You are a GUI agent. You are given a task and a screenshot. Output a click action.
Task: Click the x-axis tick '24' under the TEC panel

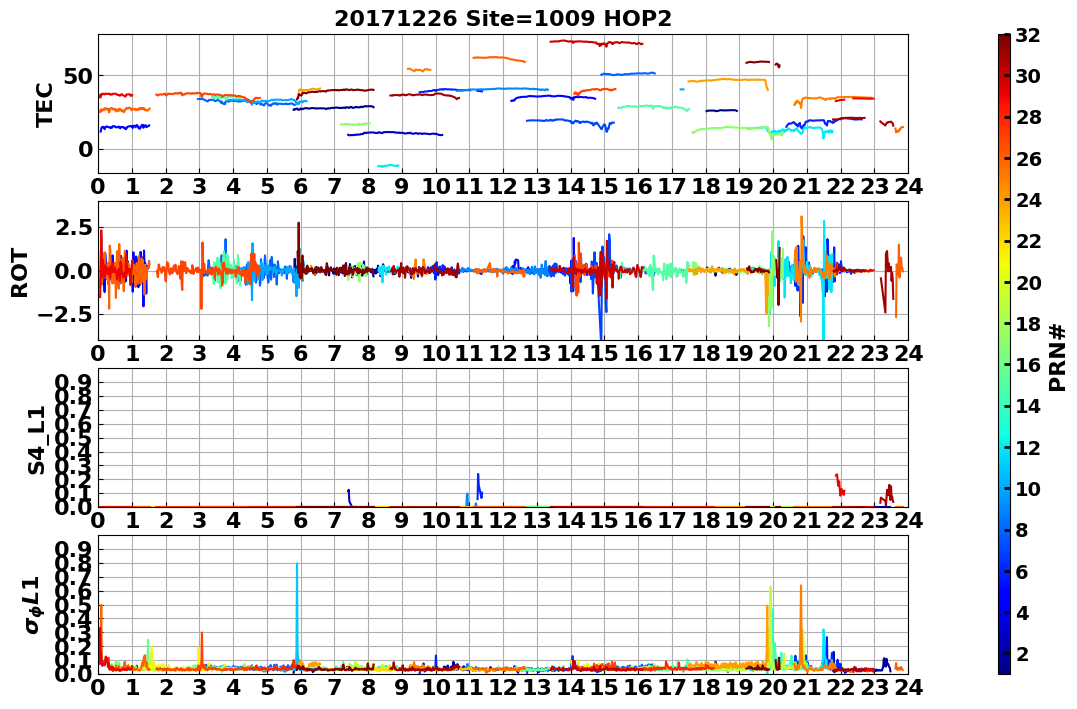[x=908, y=186]
